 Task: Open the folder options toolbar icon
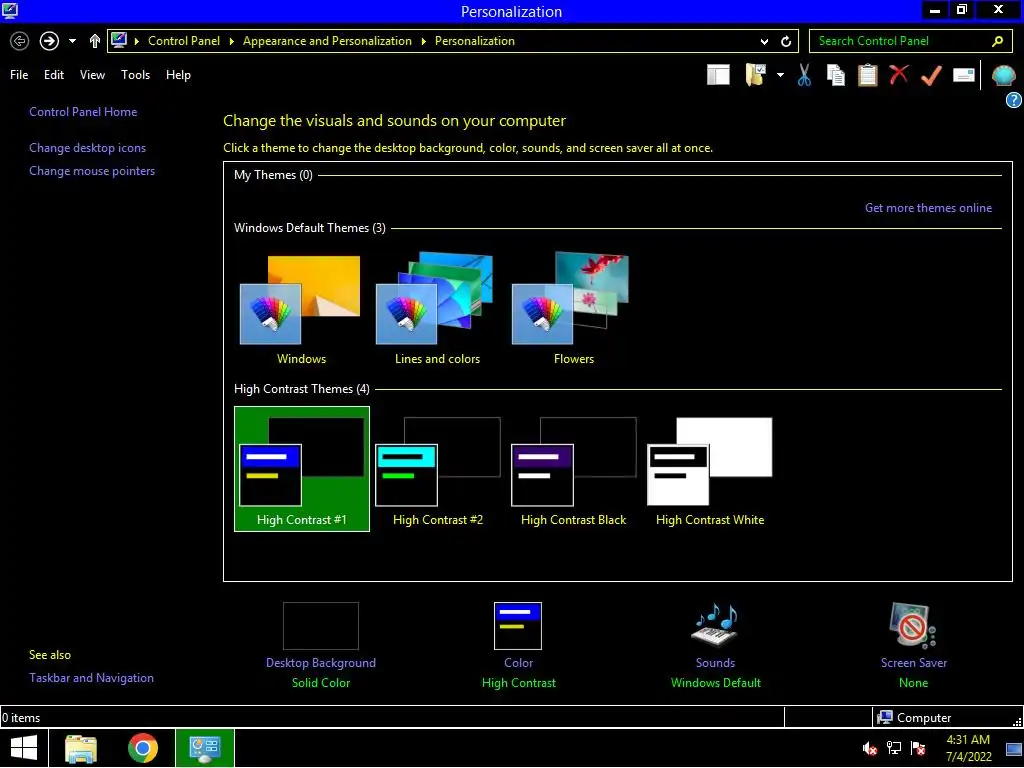coord(756,75)
